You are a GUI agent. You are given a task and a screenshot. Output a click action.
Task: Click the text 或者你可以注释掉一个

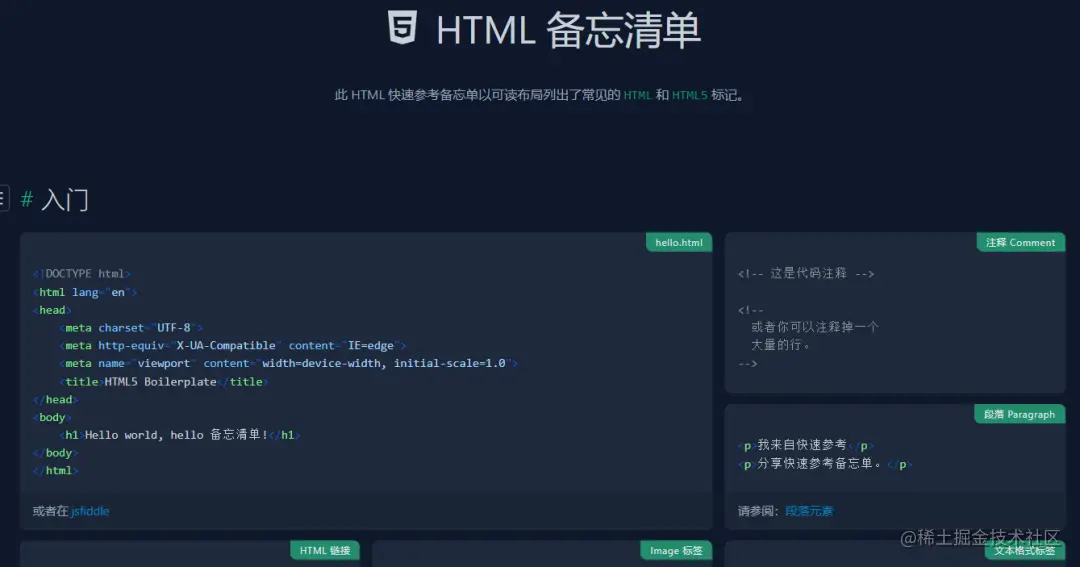point(815,327)
